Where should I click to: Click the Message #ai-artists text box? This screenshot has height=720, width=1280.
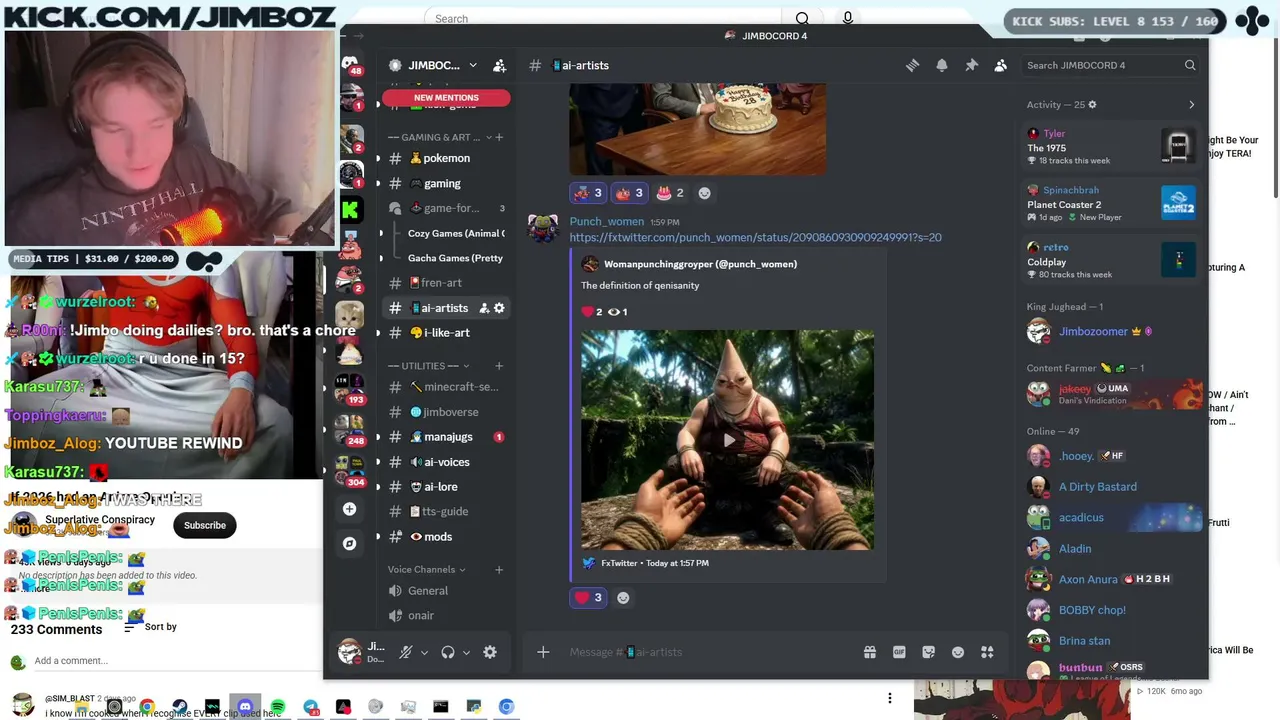710,652
